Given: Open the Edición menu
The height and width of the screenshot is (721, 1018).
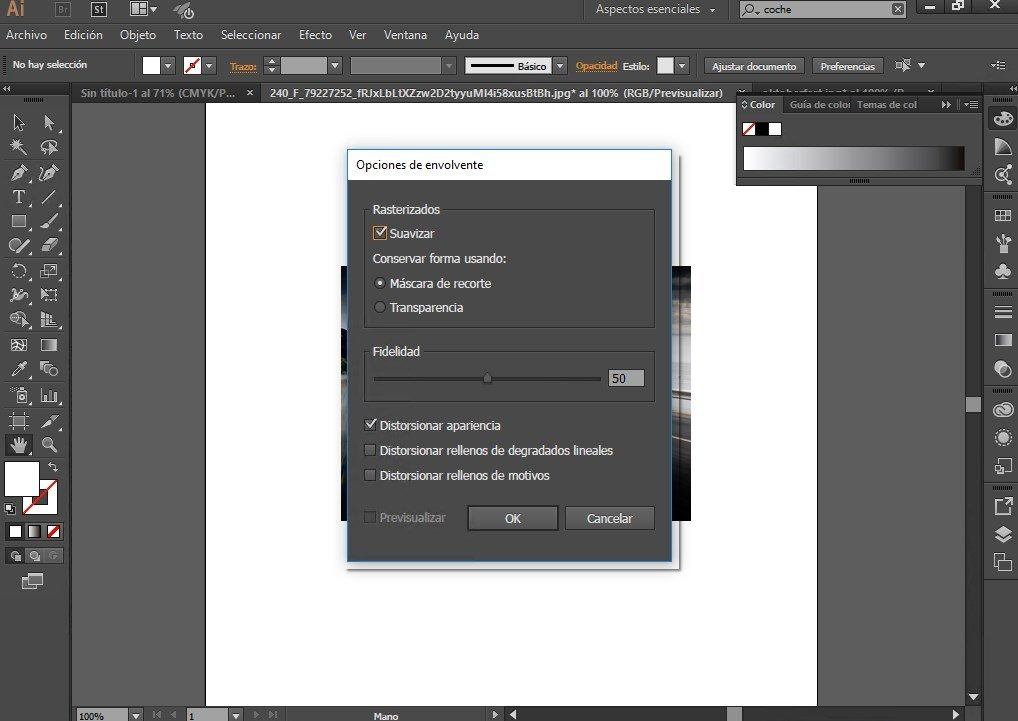Looking at the screenshot, I should [x=83, y=35].
